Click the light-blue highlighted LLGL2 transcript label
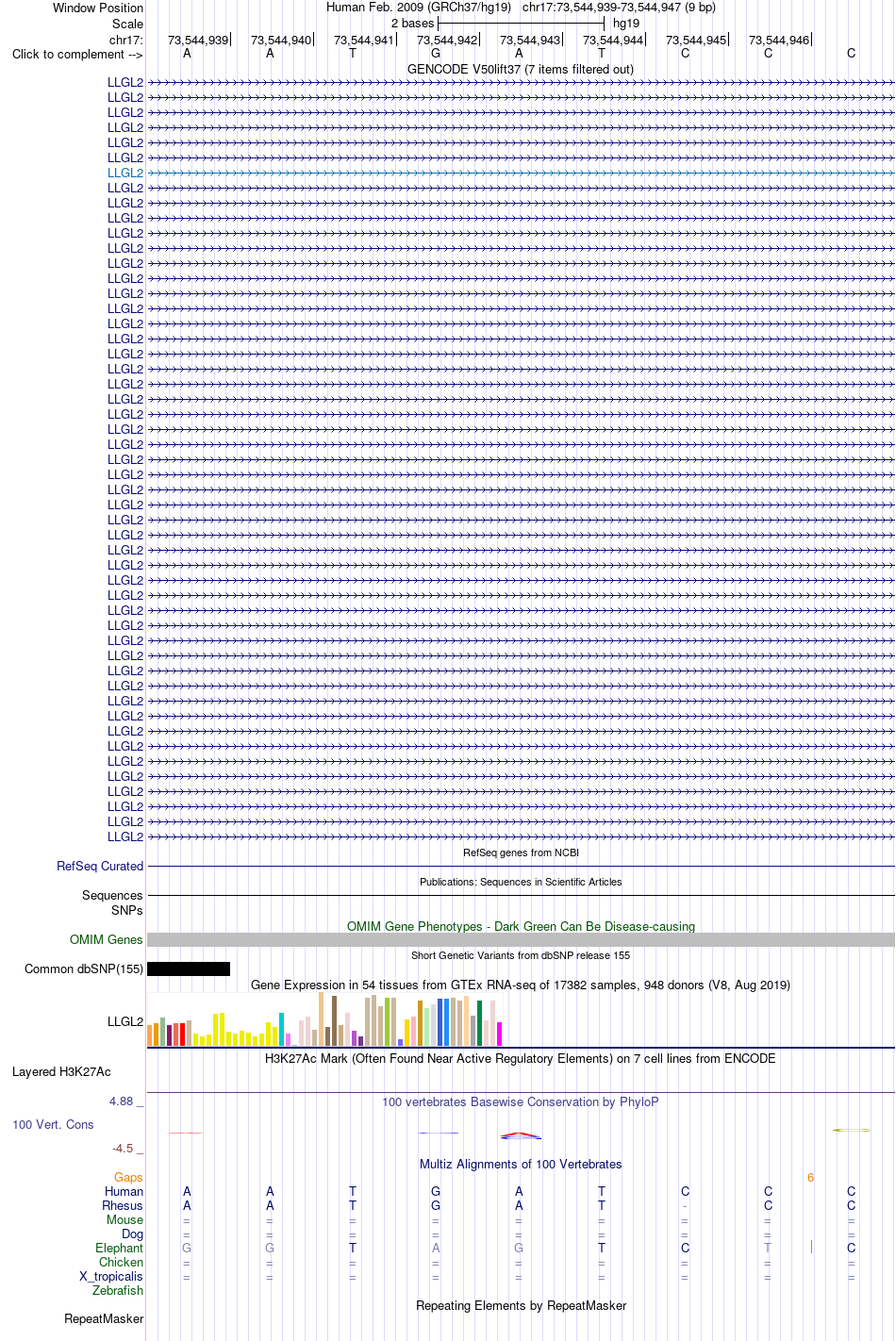The height and width of the screenshot is (1341, 896). pyautogui.click(x=125, y=173)
